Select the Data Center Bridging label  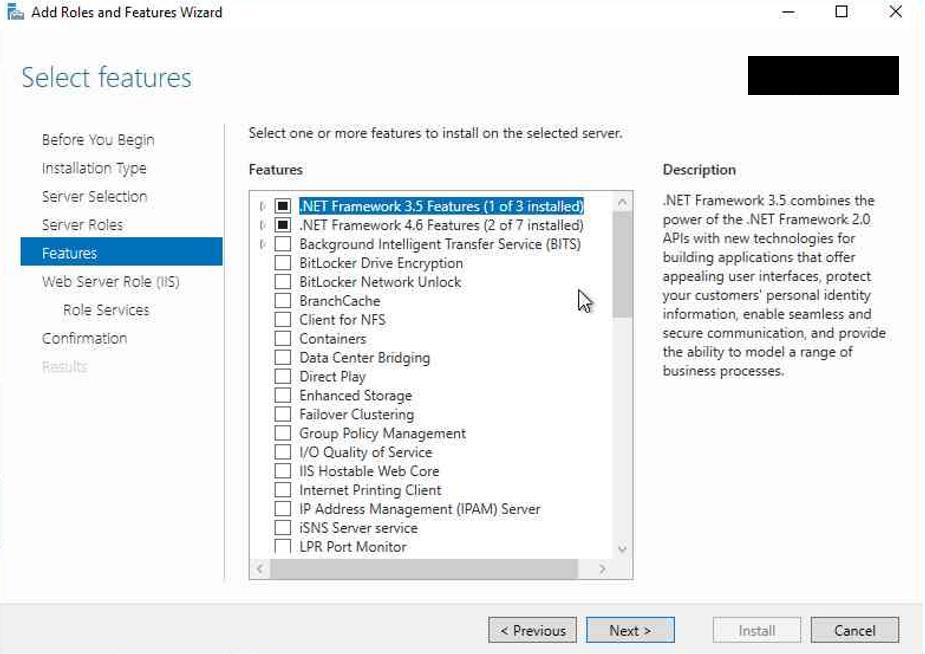click(x=365, y=357)
